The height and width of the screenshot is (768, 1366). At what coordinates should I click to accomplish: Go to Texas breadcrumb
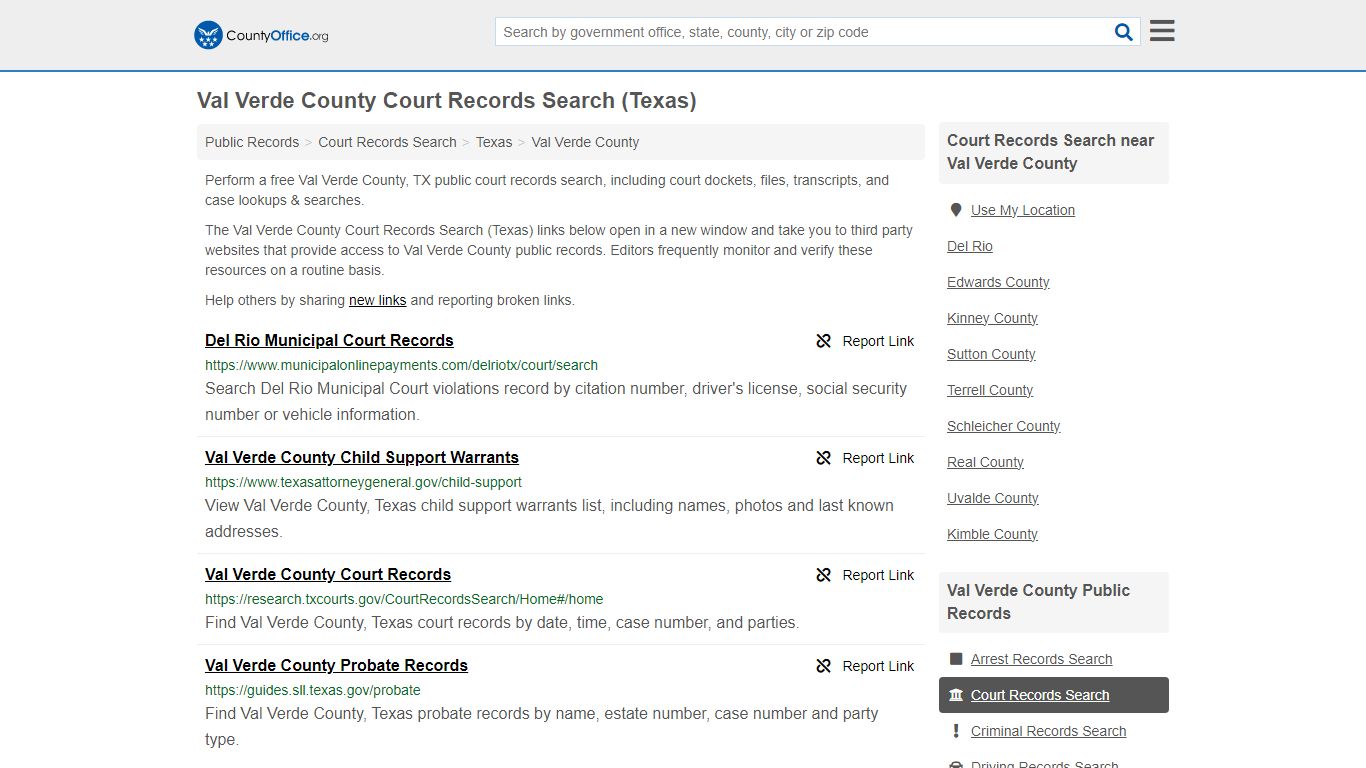click(494, 142)
